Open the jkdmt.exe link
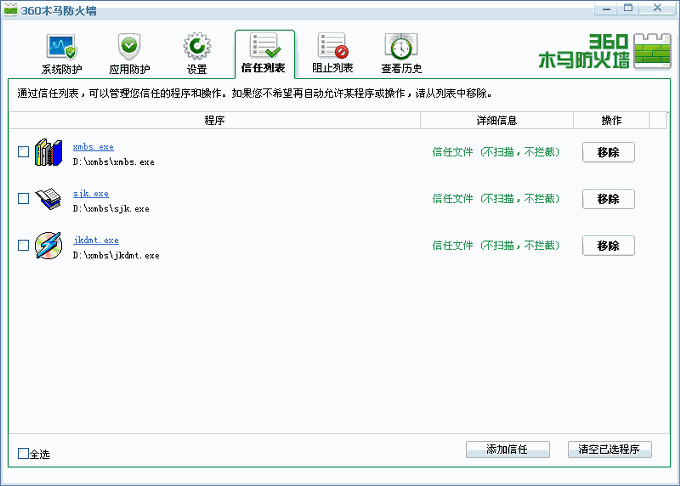This screenshot has height=486, width=680. (96, 240)
